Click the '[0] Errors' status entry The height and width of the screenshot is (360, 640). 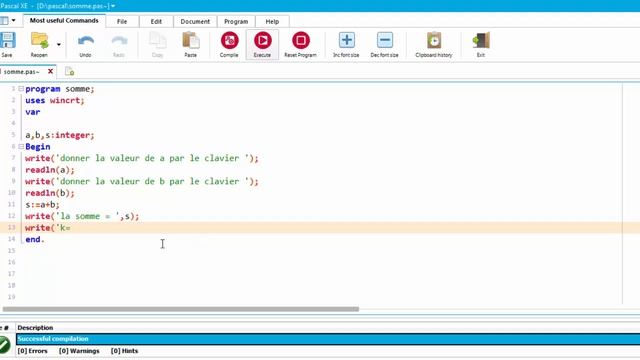coord(33,351)
